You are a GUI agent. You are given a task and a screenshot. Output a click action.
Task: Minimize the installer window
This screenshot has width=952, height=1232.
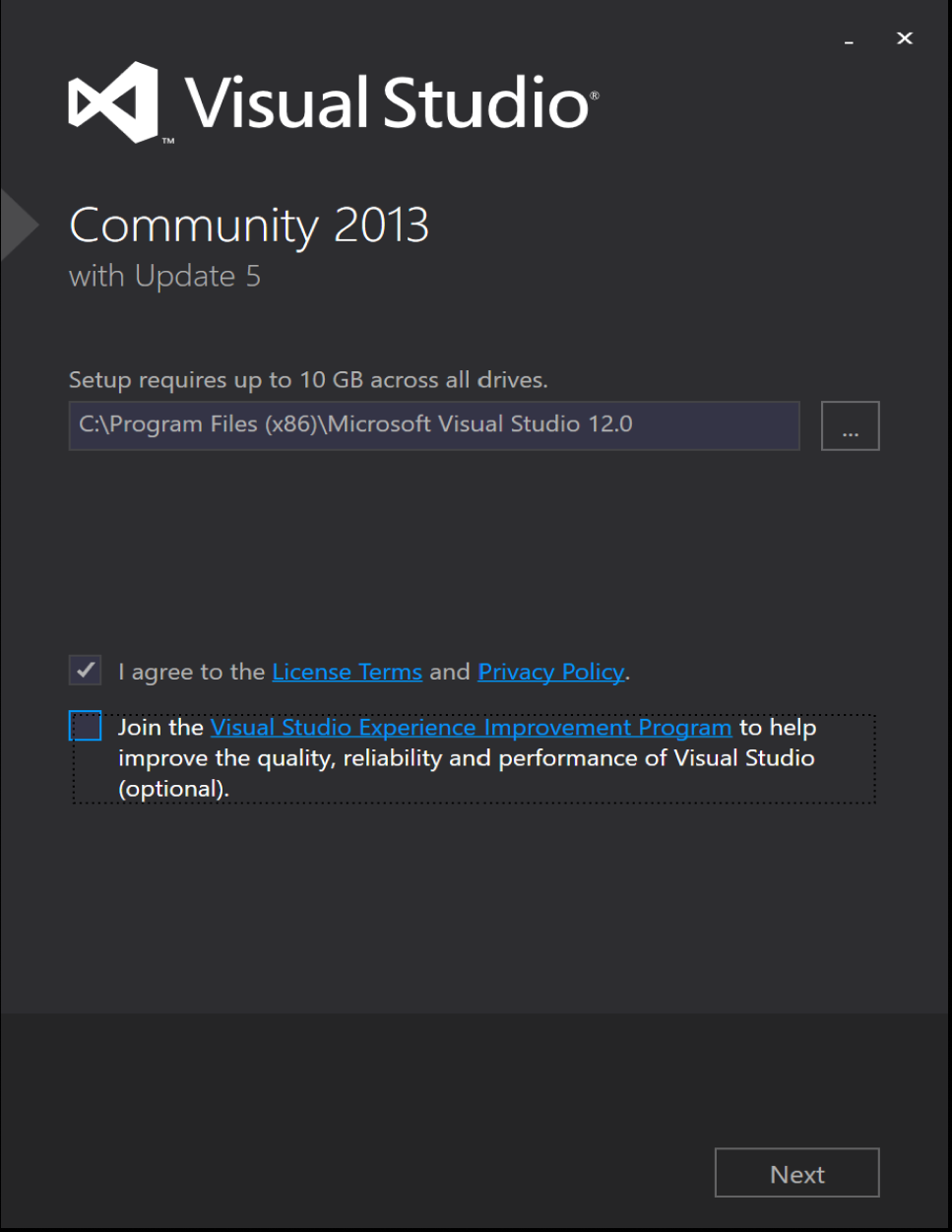(x=849, y=40)
